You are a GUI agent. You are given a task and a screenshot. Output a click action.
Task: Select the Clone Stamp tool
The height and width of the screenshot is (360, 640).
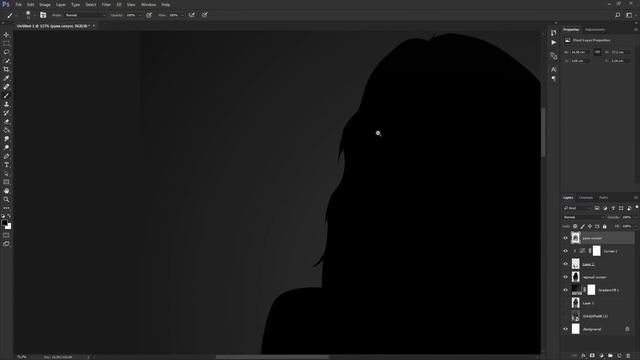[x=6, y=104]
